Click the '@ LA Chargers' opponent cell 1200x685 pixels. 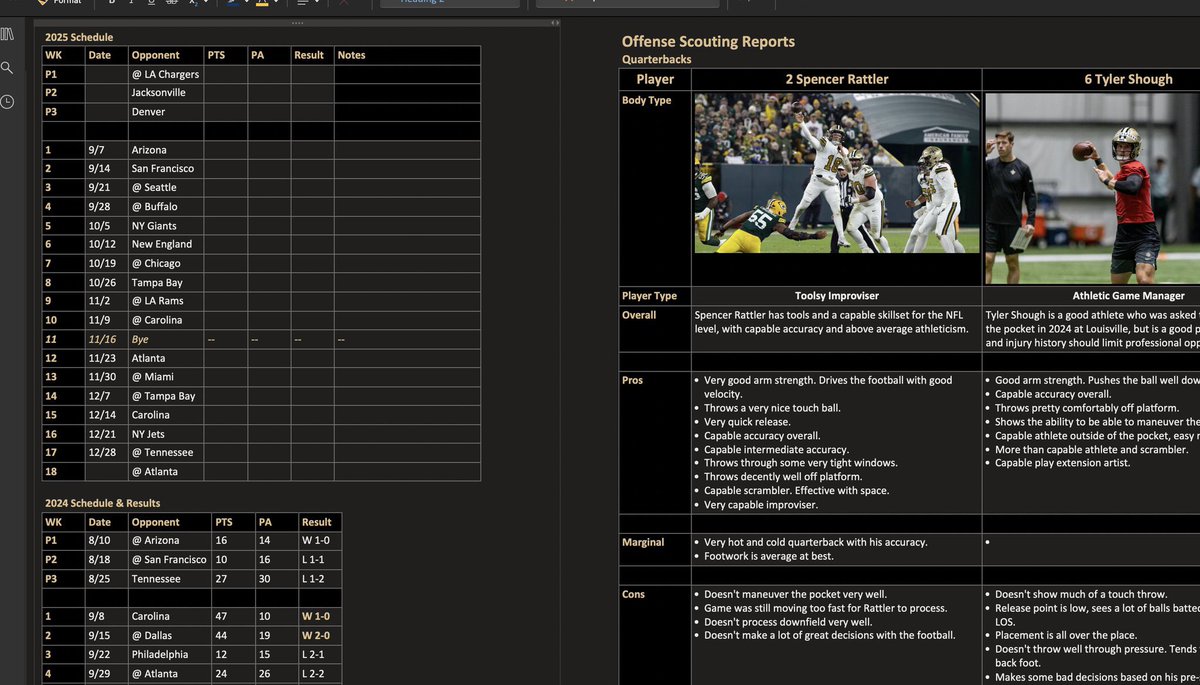[x=165, y=74]
